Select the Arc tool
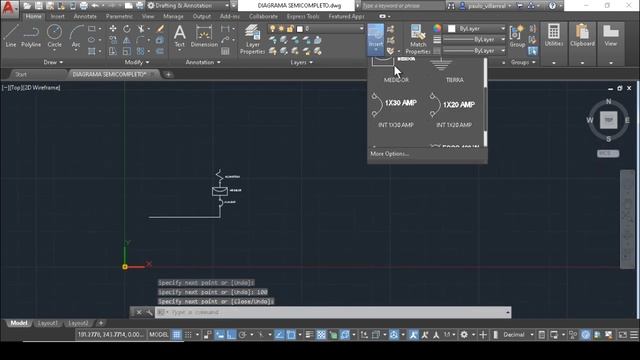 click(76, 36)
